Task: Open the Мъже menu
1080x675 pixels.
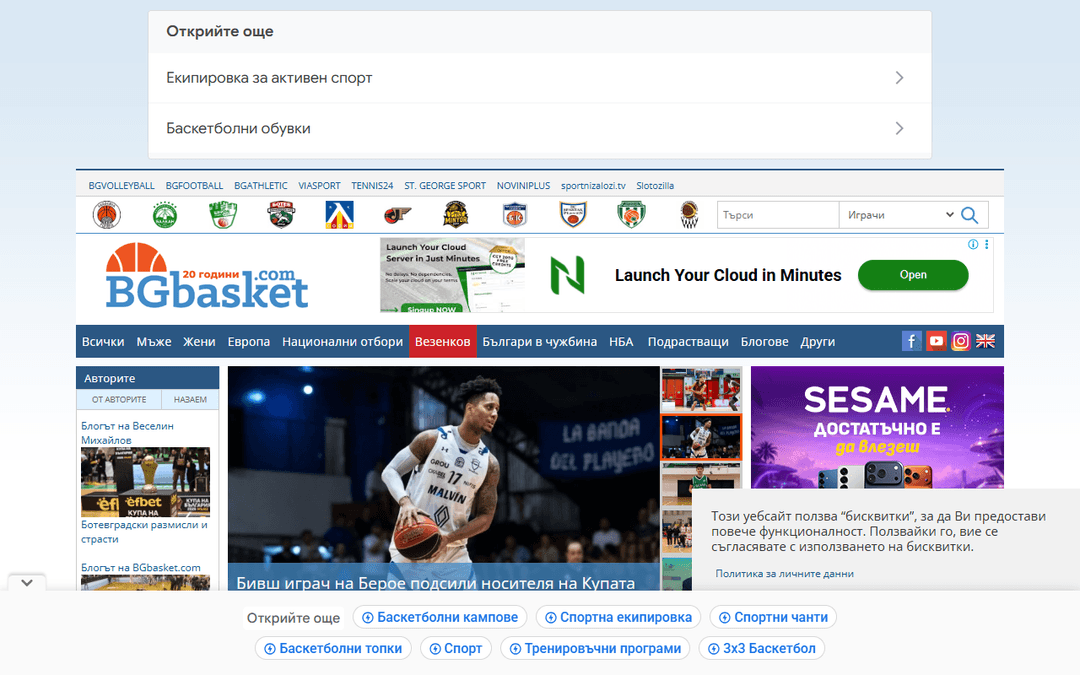Action: click(154, 342)
